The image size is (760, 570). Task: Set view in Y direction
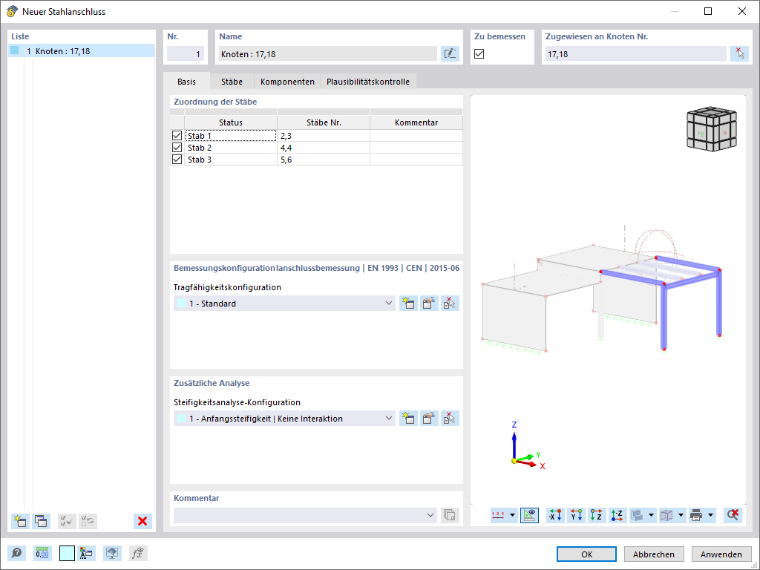[x=576, y=515]
